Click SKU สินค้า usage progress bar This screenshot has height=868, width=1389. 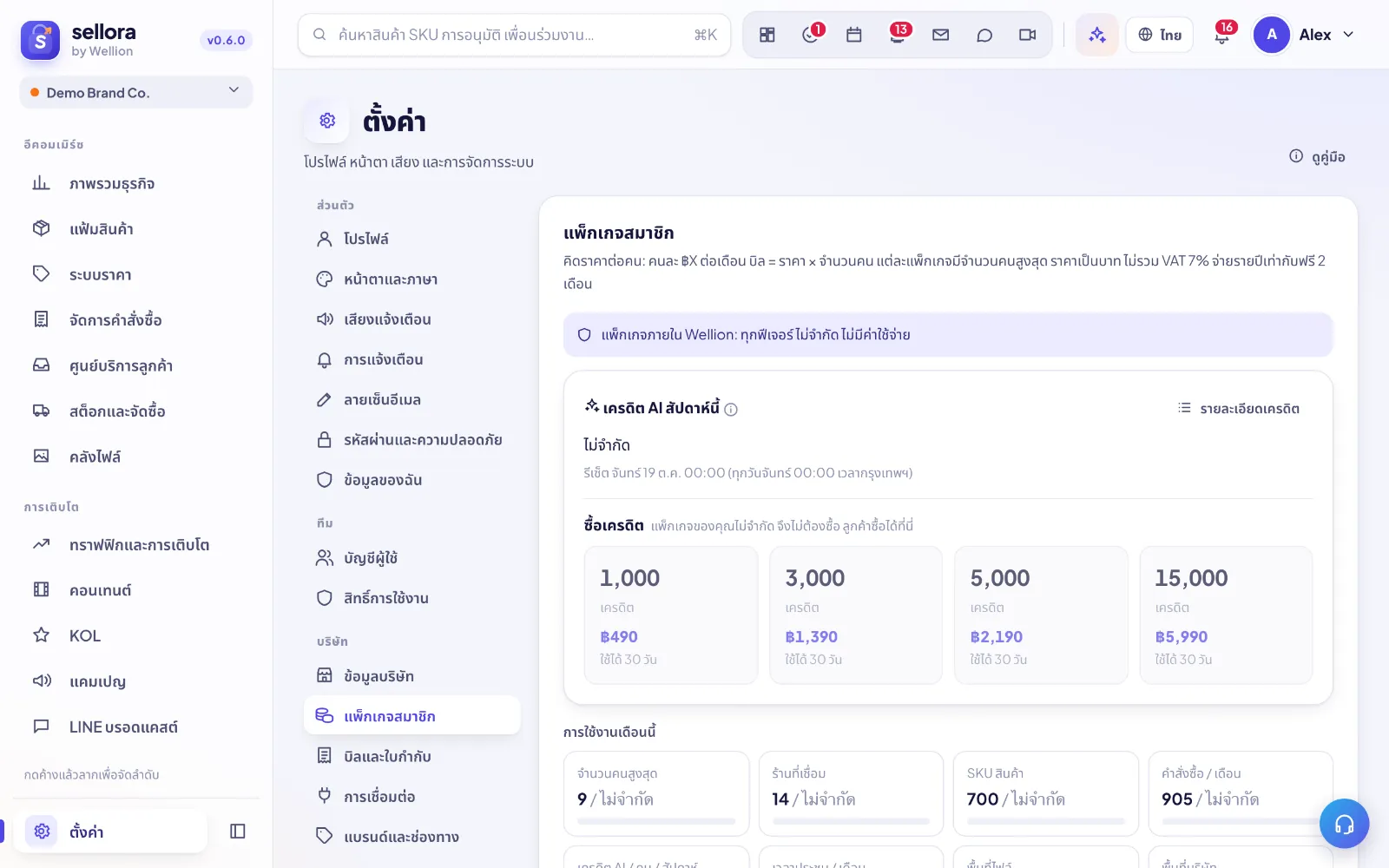(x=1046, y=821)
